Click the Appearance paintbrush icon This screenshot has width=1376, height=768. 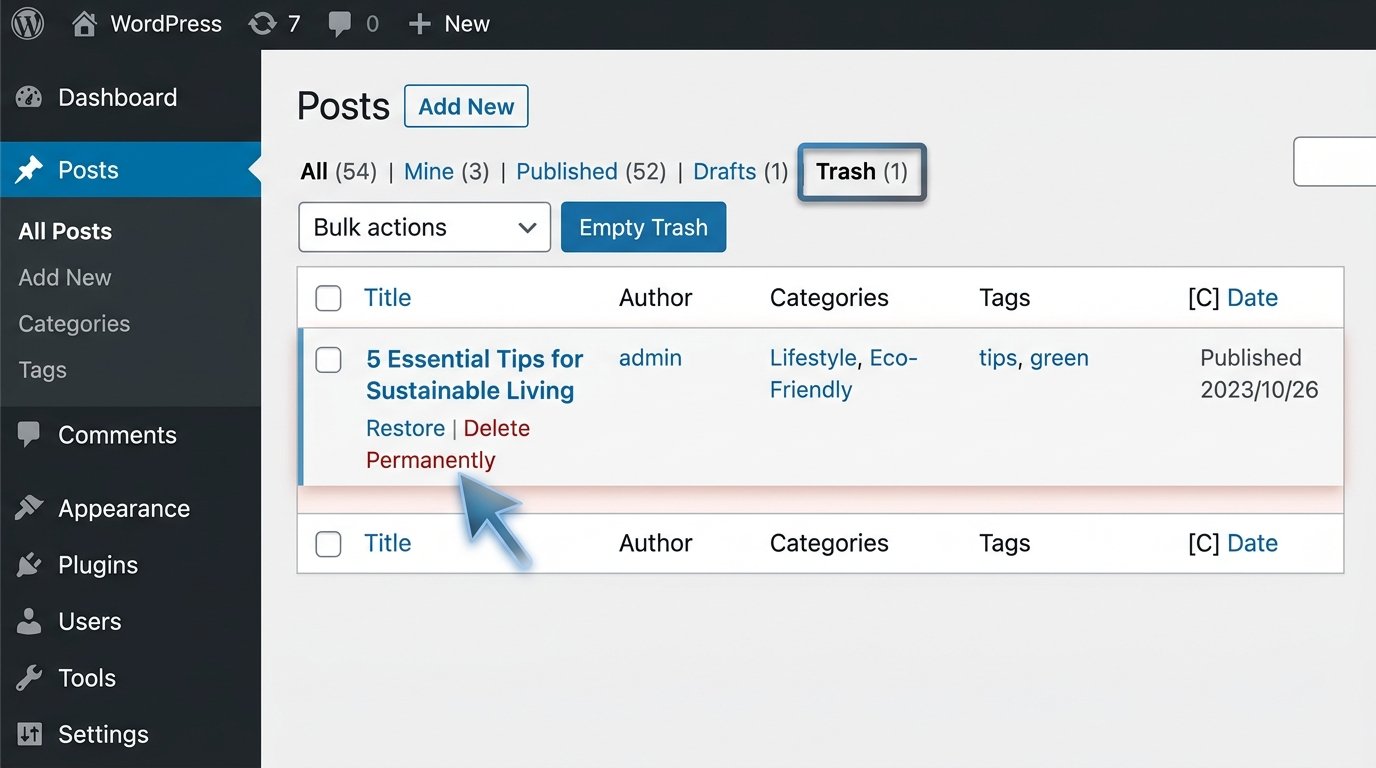29,508
